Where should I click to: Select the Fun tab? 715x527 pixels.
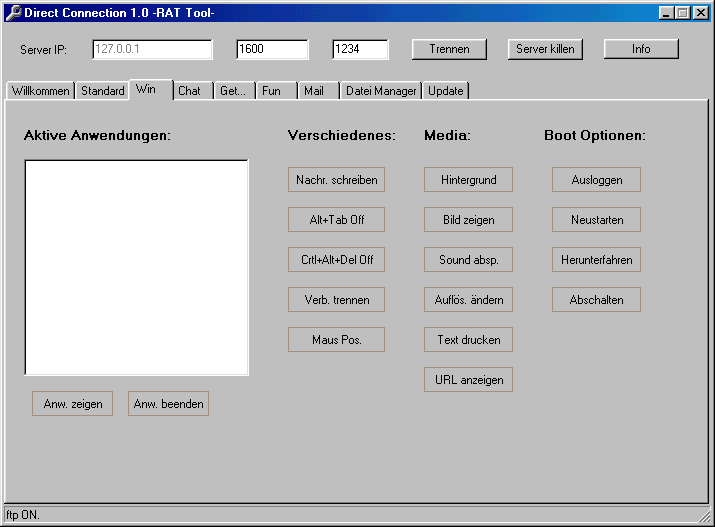tap(271, 91)
